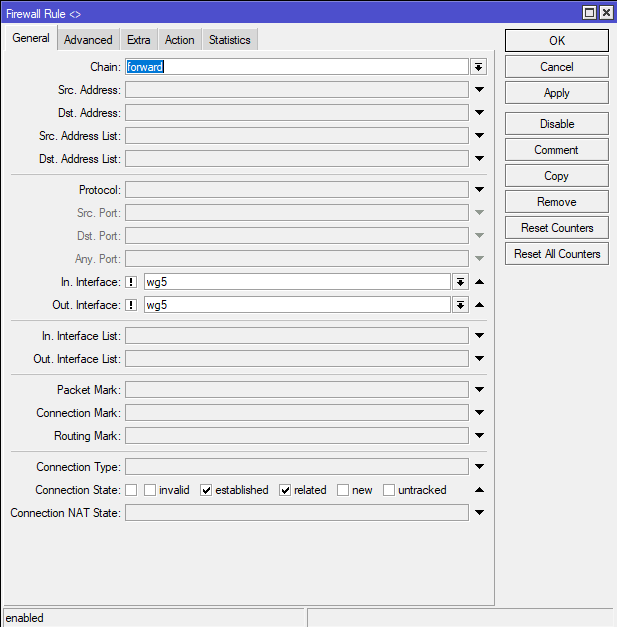Expand the In. Interface List arrow

coord(479,335)
